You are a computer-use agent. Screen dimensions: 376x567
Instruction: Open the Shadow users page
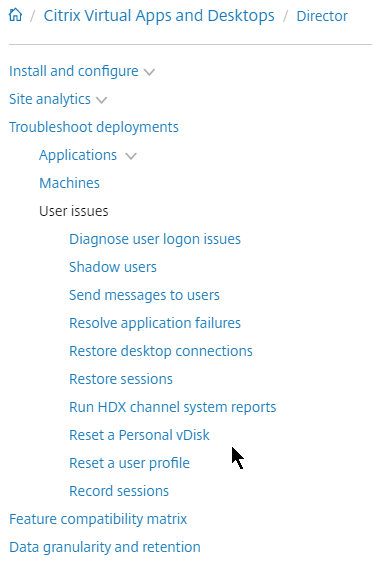(x=113, y=267)
